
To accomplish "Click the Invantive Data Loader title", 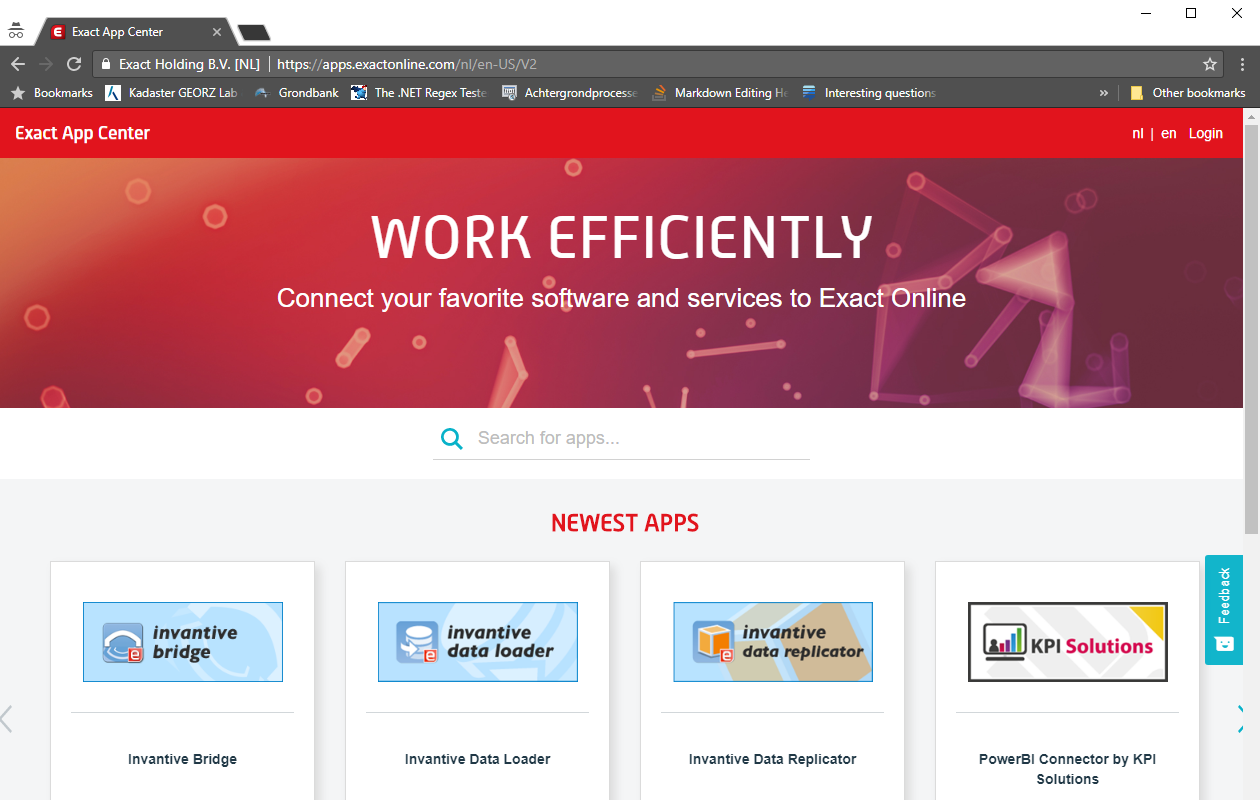I will (478, 759).
